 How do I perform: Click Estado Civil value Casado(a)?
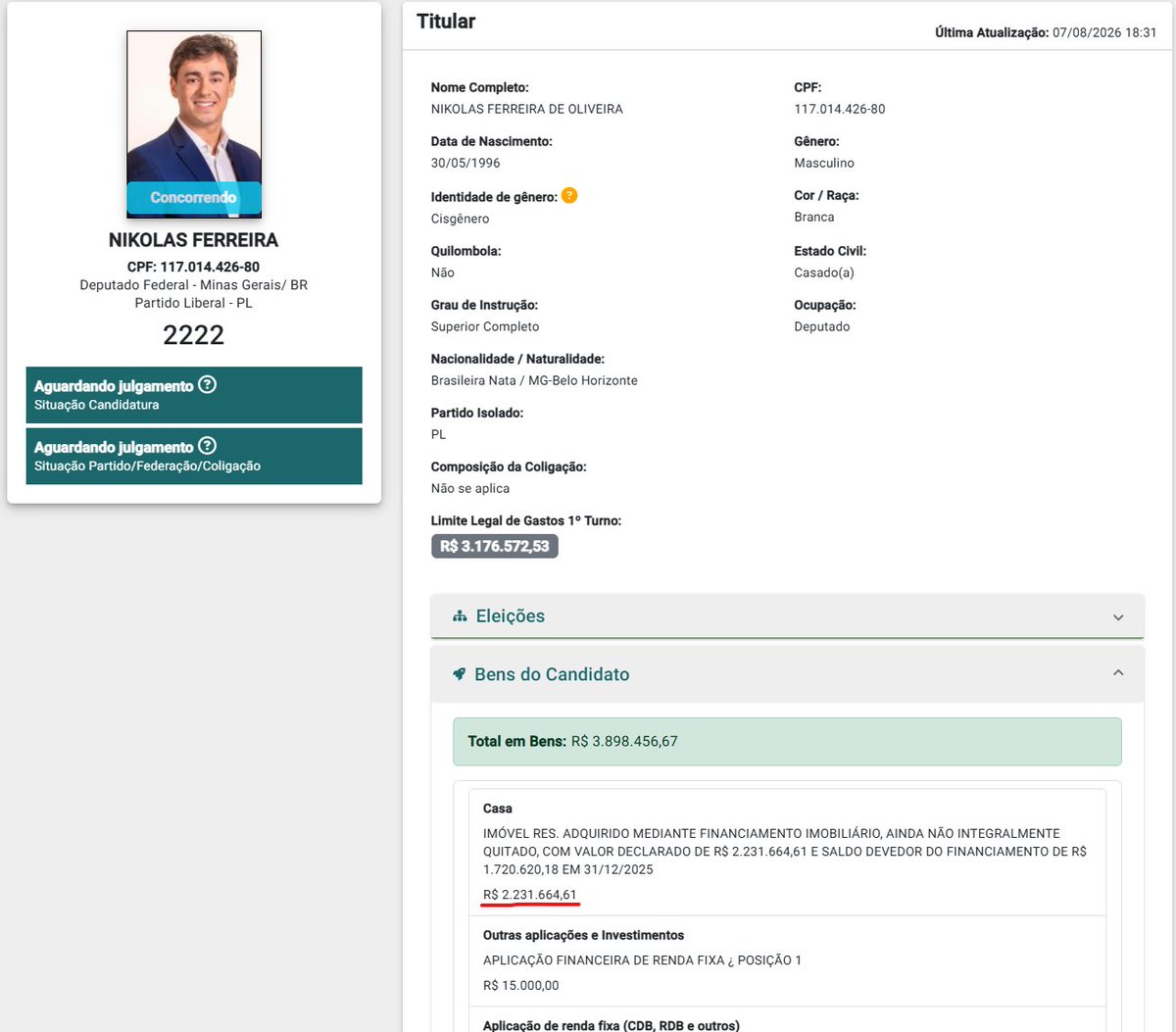point(824,272)
